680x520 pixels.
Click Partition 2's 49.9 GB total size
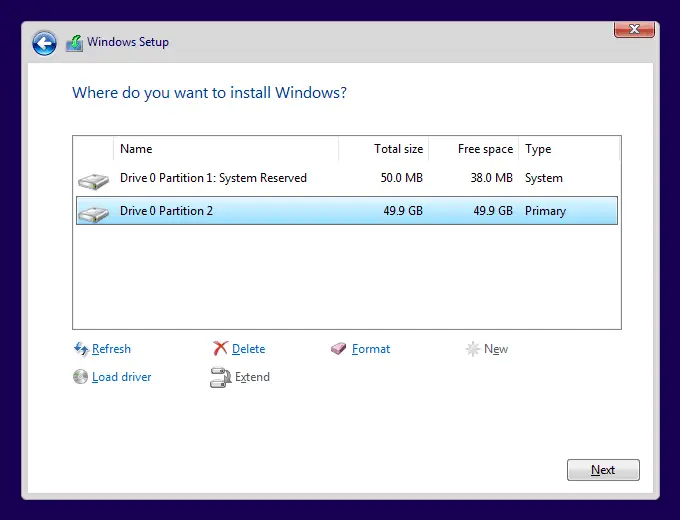click(x=403, y=211)
